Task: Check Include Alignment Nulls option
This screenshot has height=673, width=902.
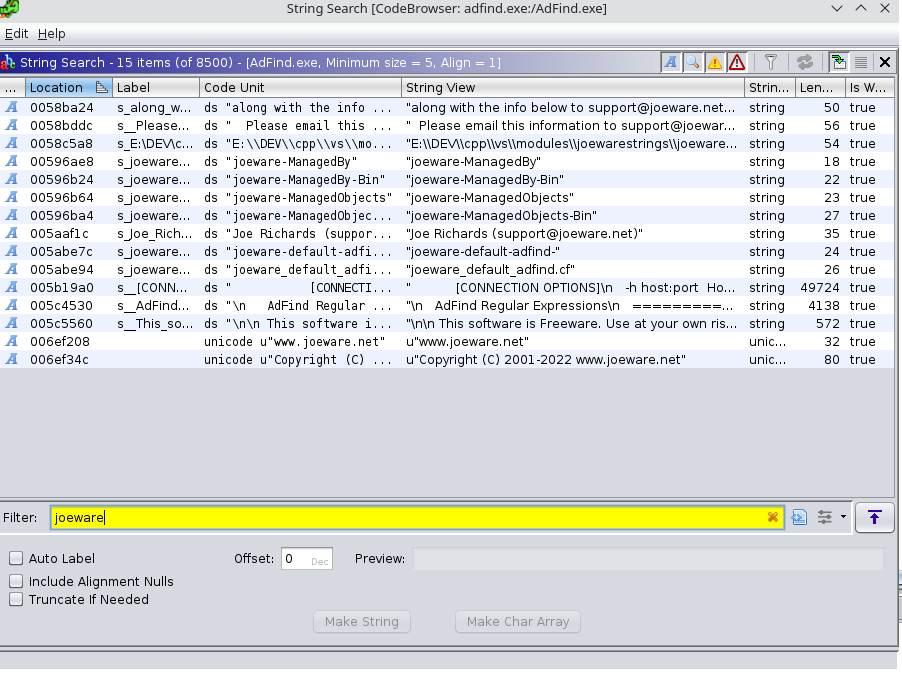Action: click(x=17, y=582)
